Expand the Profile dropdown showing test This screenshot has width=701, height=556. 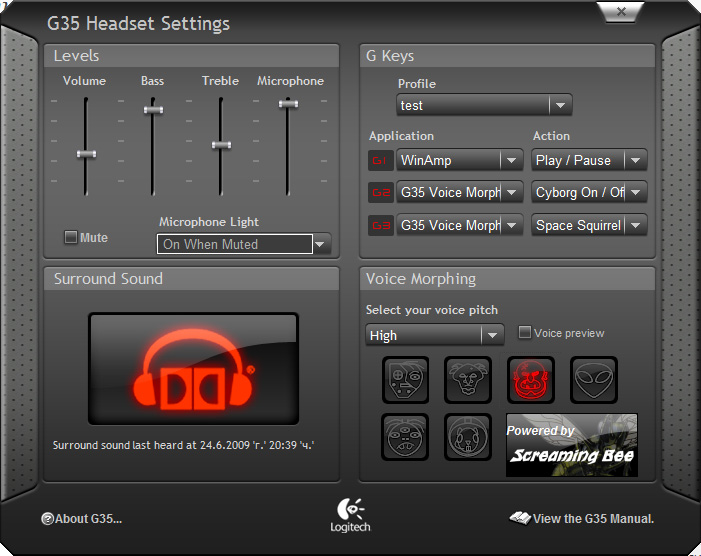560,105
